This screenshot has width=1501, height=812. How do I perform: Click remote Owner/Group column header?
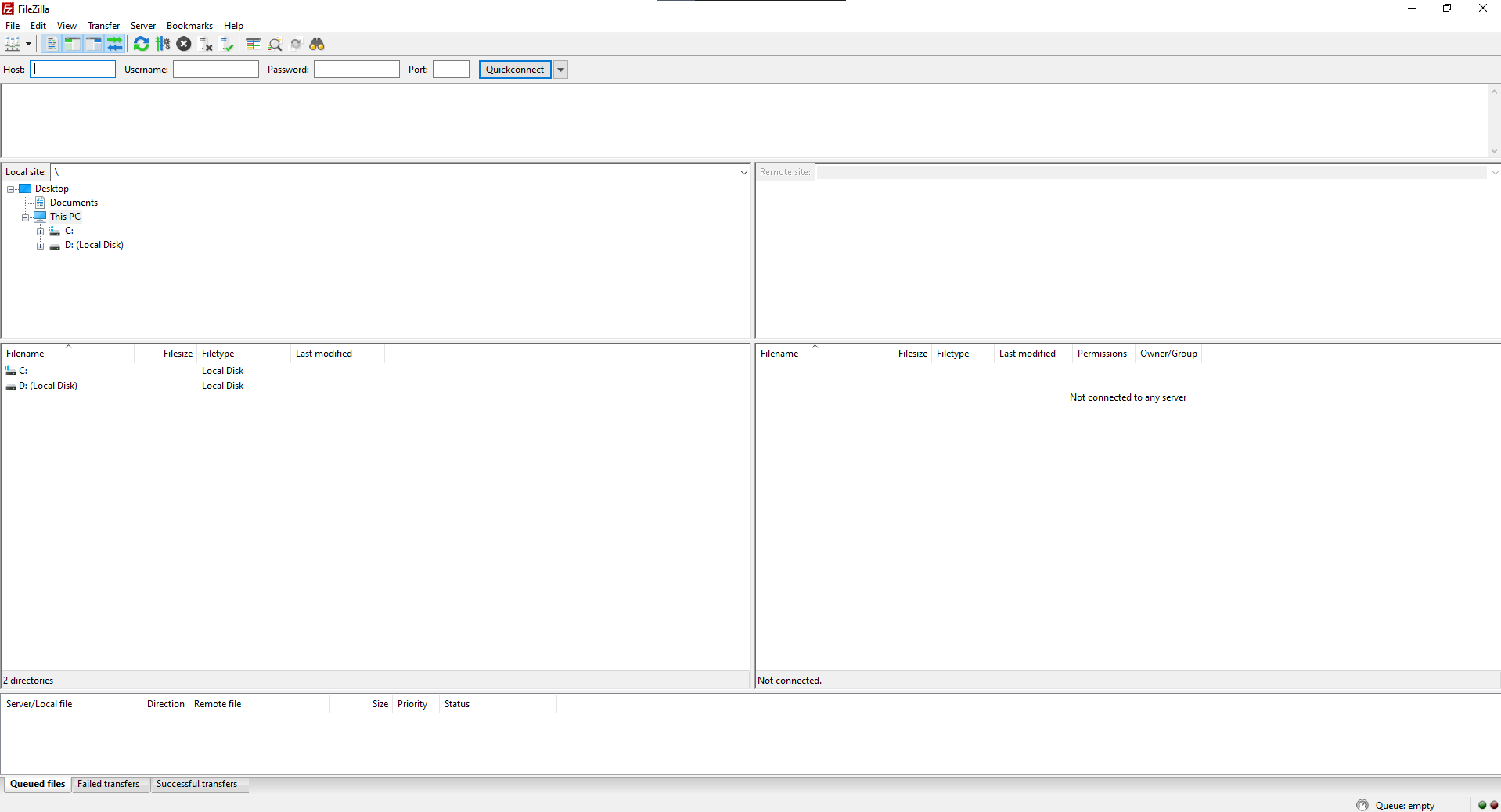pyautogui.click(x=1168, y=354)
